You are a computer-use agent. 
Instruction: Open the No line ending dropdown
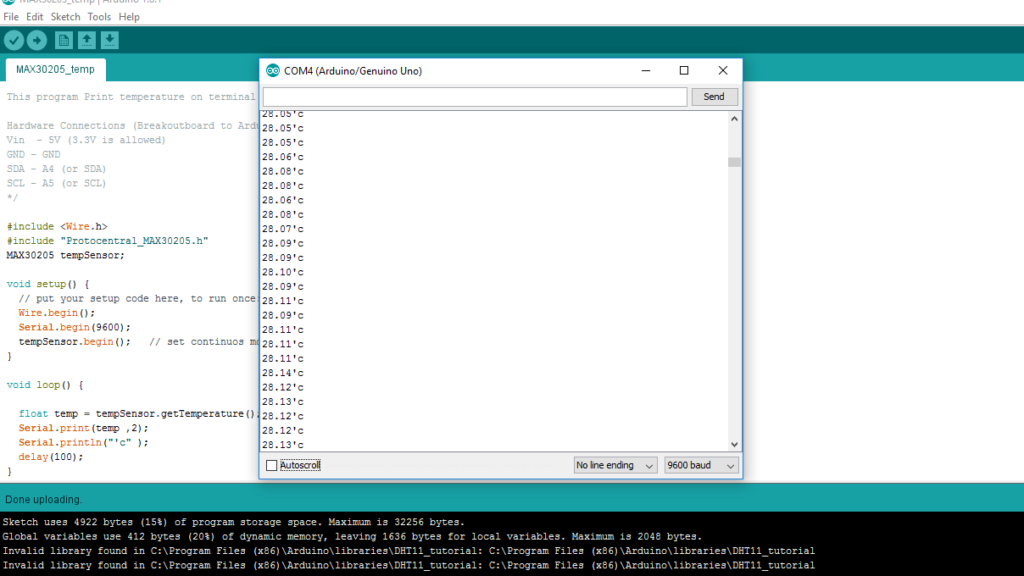coord(615,466)
